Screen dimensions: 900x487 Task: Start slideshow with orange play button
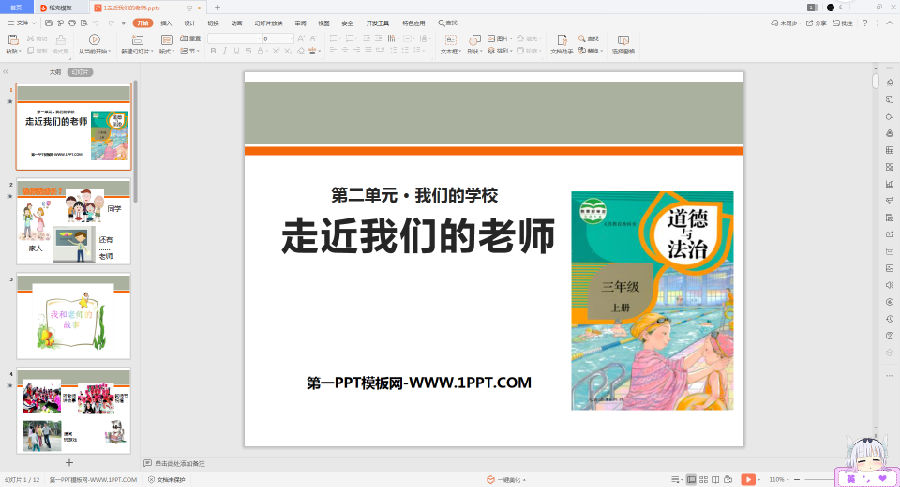tap(748, 479)
